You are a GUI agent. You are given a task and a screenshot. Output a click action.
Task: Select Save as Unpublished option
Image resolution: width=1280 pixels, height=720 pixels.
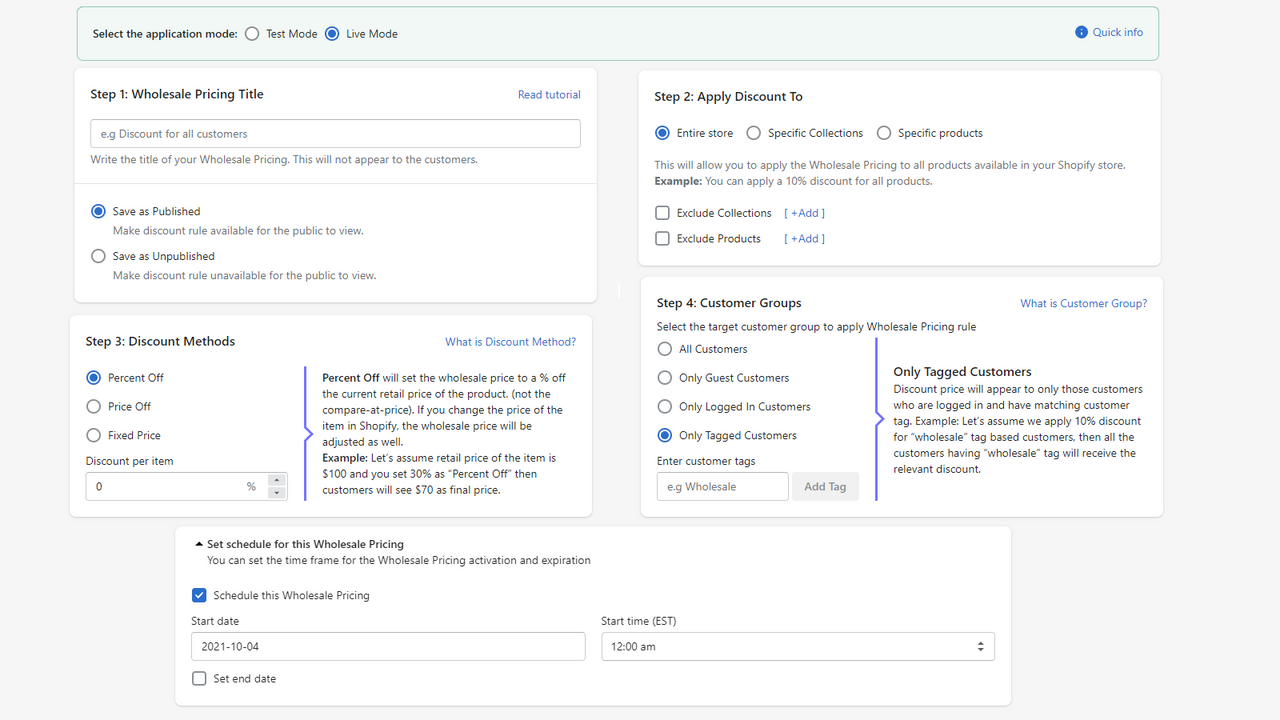[98, 256]
